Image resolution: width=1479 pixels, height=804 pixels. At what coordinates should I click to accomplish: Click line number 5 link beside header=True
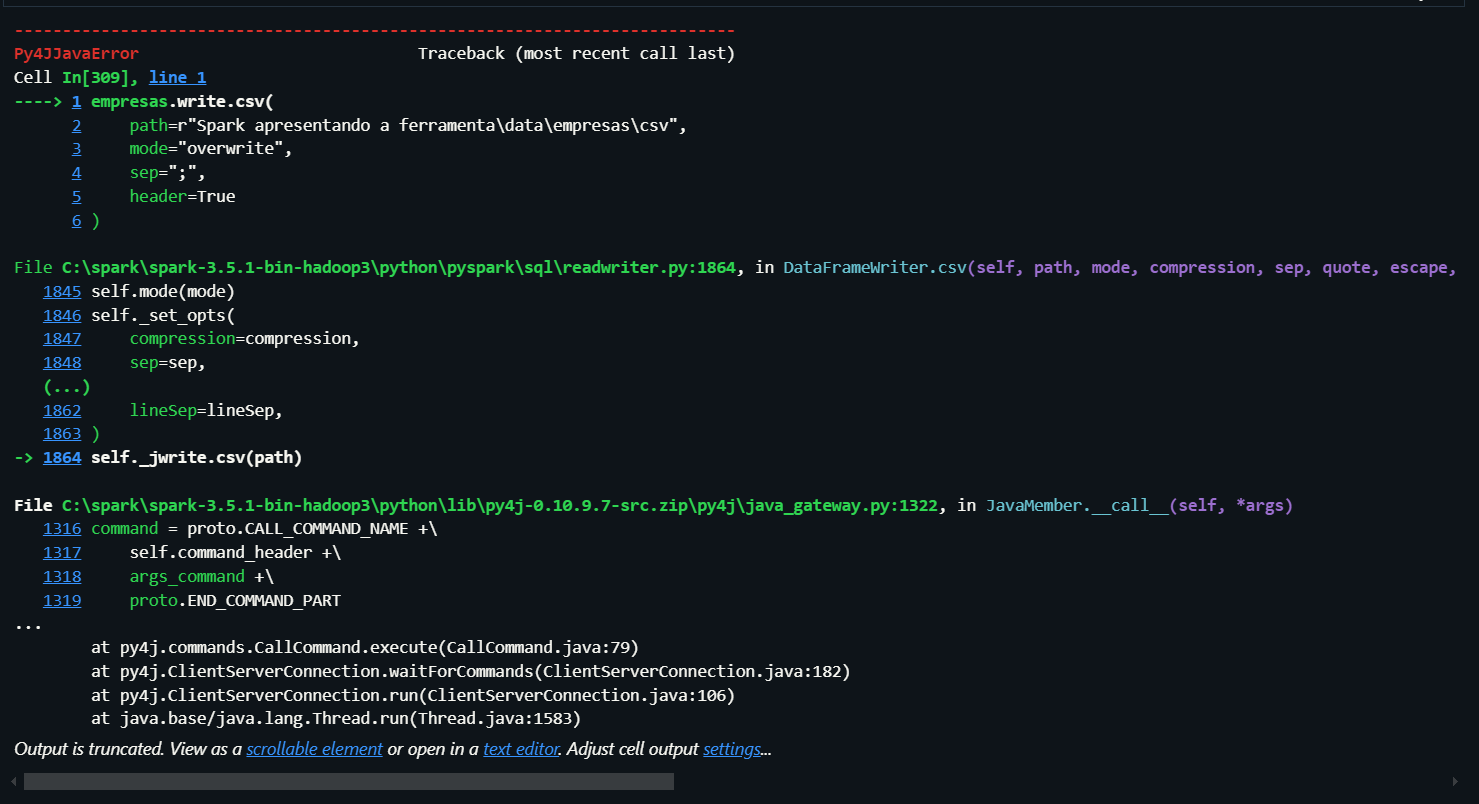pyautogui.click(x=76, y=197)
